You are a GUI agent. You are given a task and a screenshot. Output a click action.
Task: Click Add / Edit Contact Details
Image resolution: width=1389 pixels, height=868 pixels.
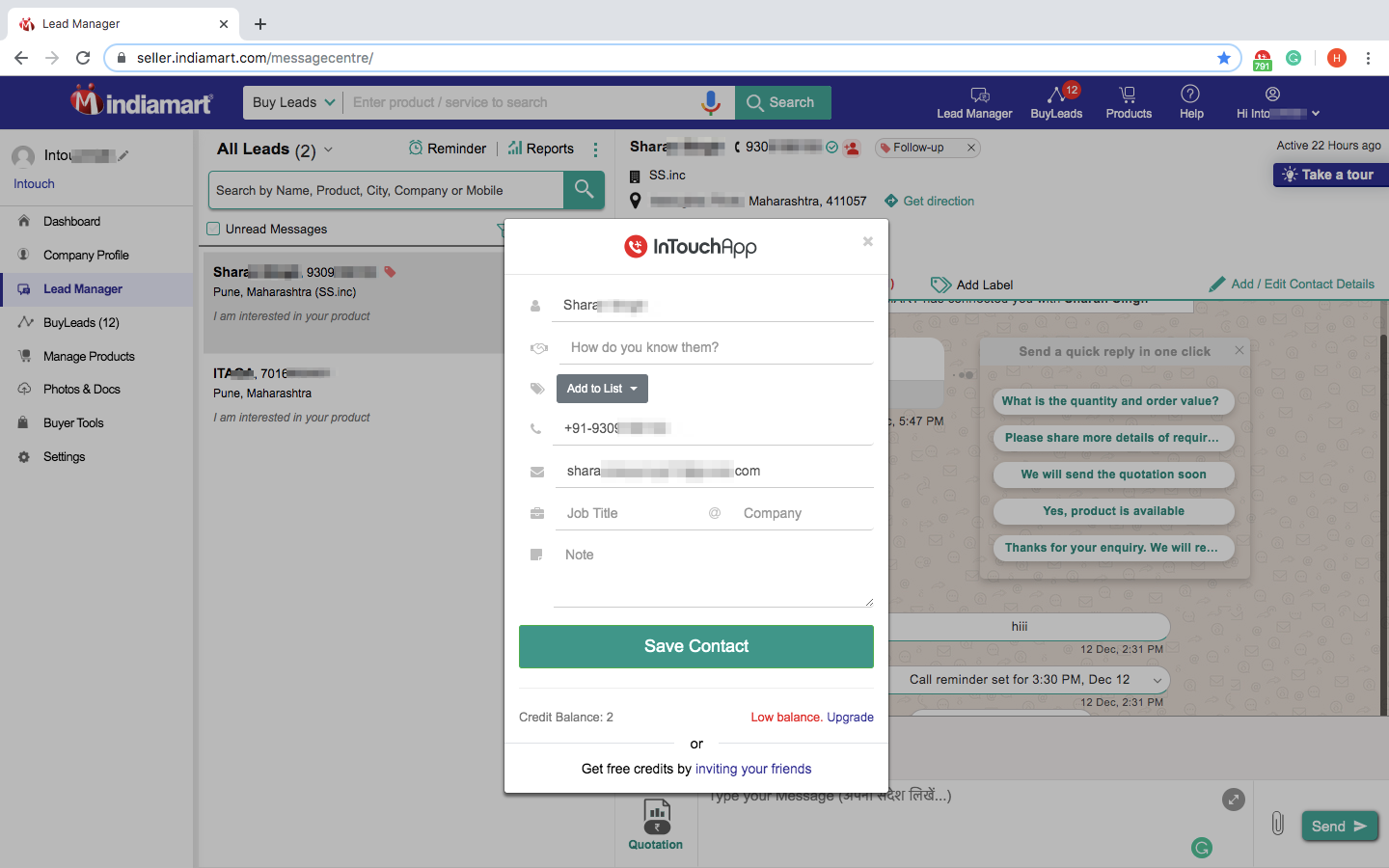pyautogui.click(x=1292, y=285)
